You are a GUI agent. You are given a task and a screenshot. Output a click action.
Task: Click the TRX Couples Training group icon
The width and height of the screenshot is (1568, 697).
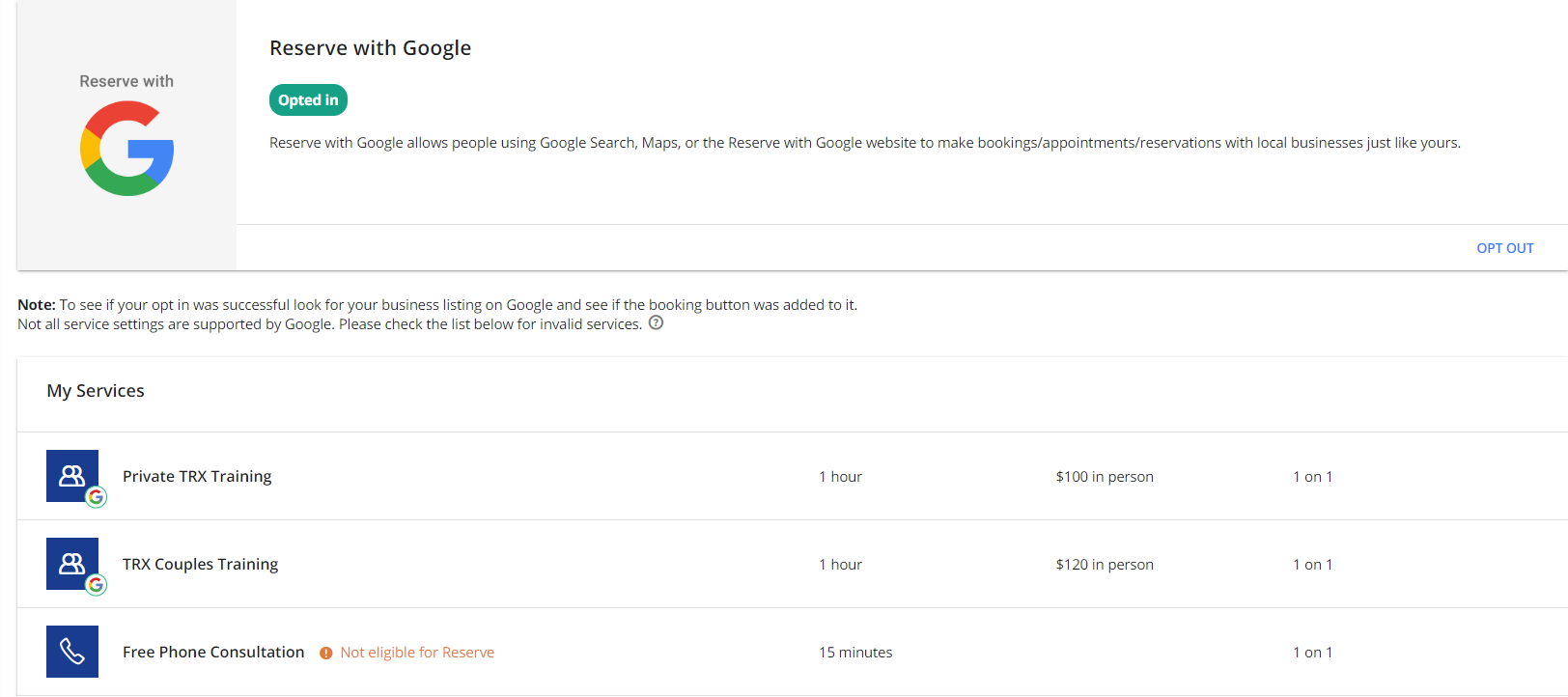tap(72, 564)
